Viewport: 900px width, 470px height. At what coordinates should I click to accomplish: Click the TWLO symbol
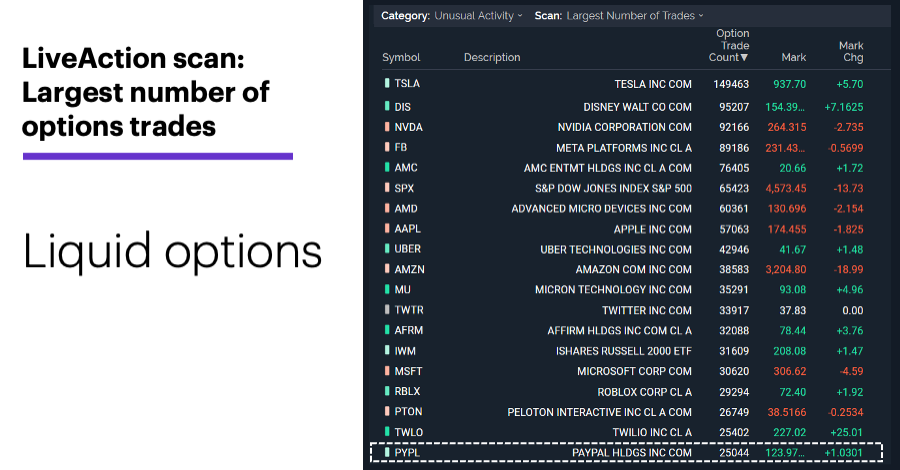click(x=409, y=432)
